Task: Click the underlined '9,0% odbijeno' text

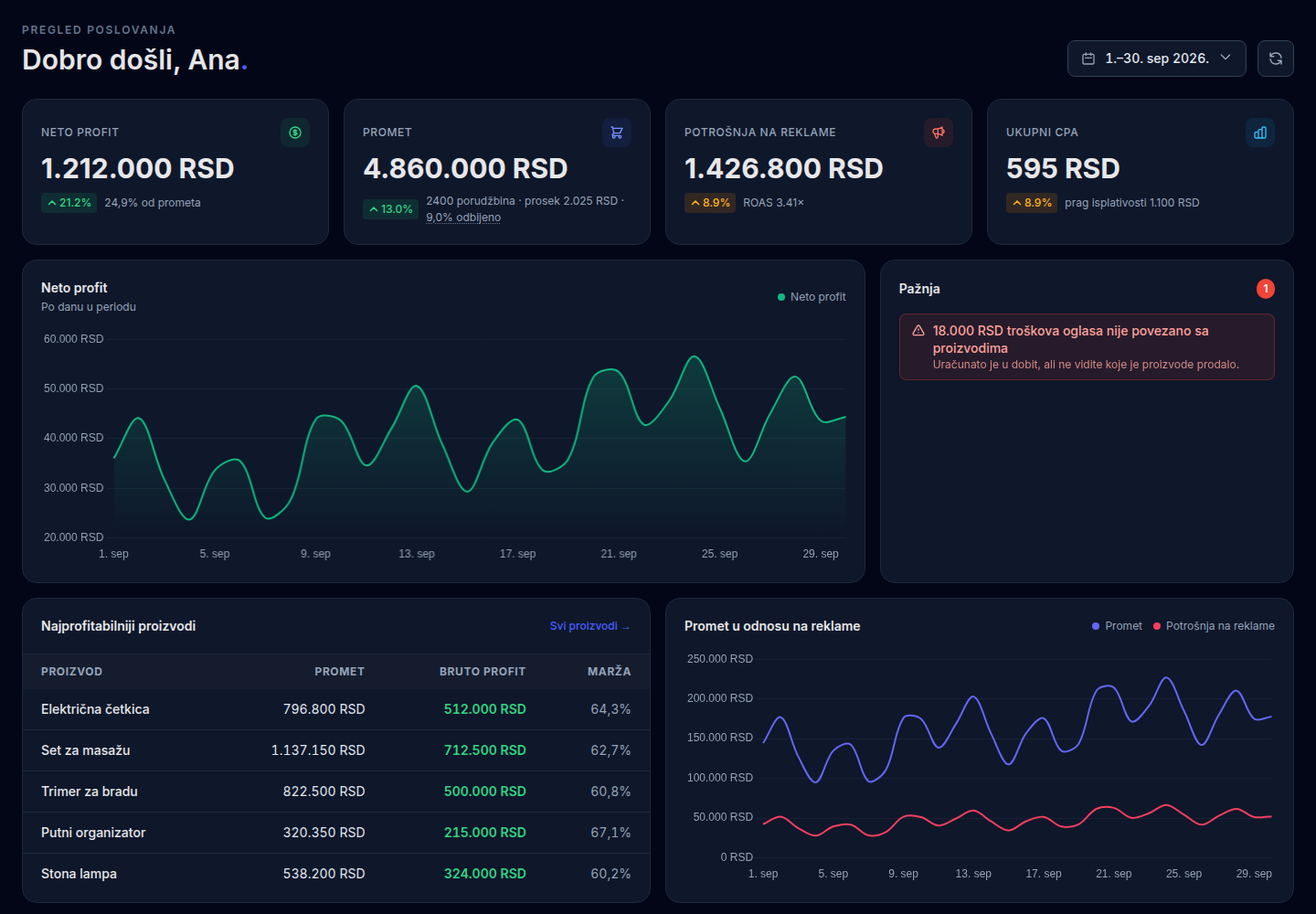Action: [463, 218]
